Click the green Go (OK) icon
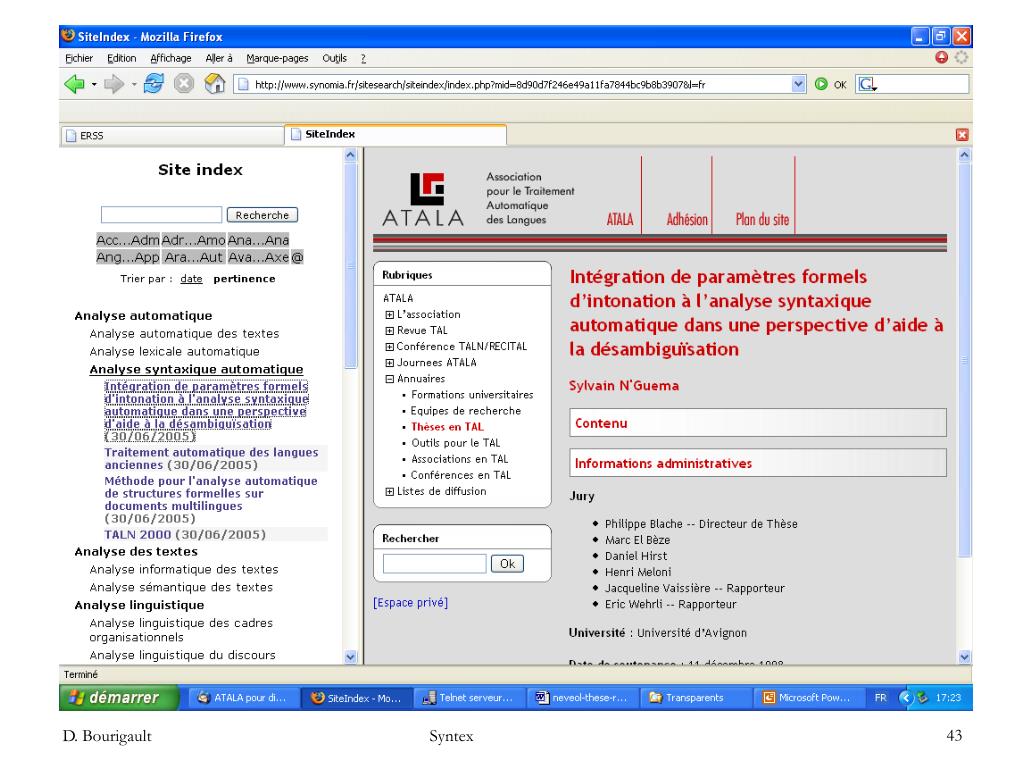Image resolution: width=1024 pixels, height=768 pixels. [x=821, y=84]
